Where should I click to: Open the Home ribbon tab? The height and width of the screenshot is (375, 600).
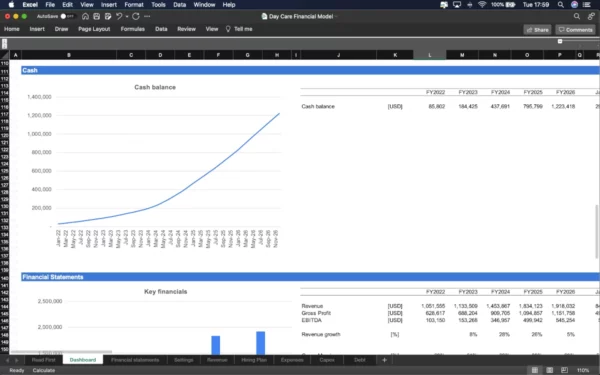[12, 29]
